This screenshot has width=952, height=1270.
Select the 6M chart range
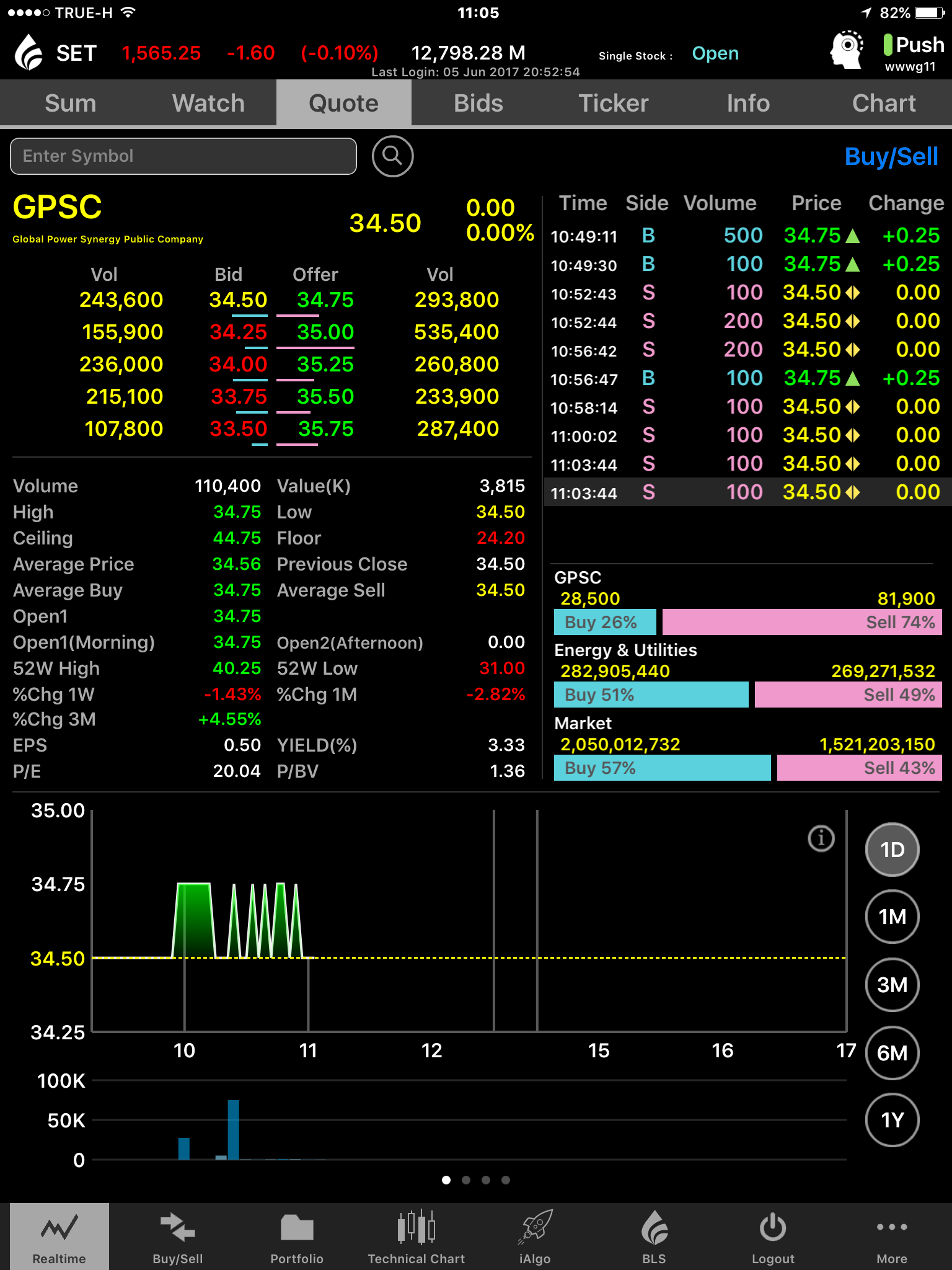coord(892,1053)
